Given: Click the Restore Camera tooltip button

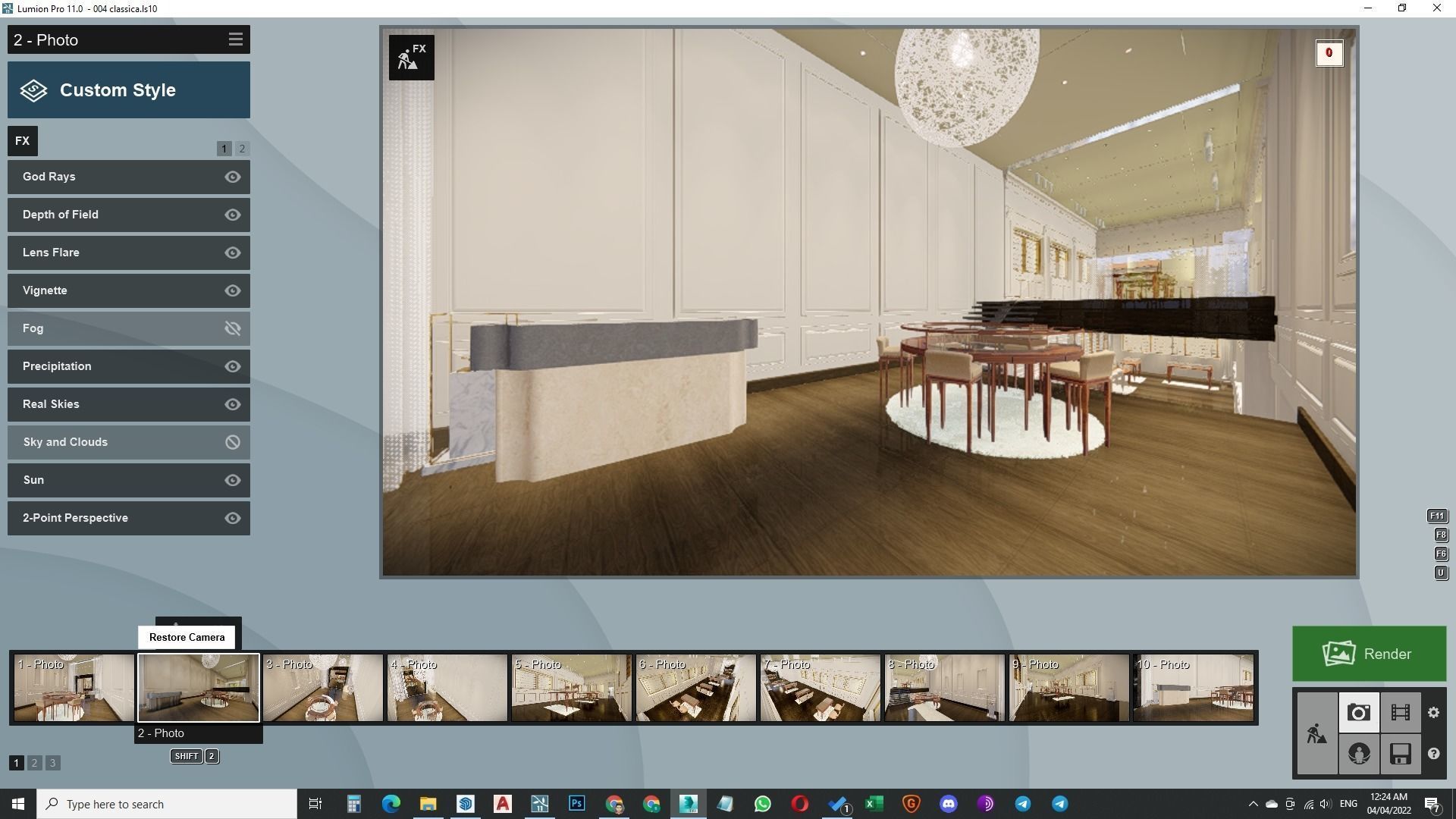Looking at the screenshot, I should click(187, 637).
